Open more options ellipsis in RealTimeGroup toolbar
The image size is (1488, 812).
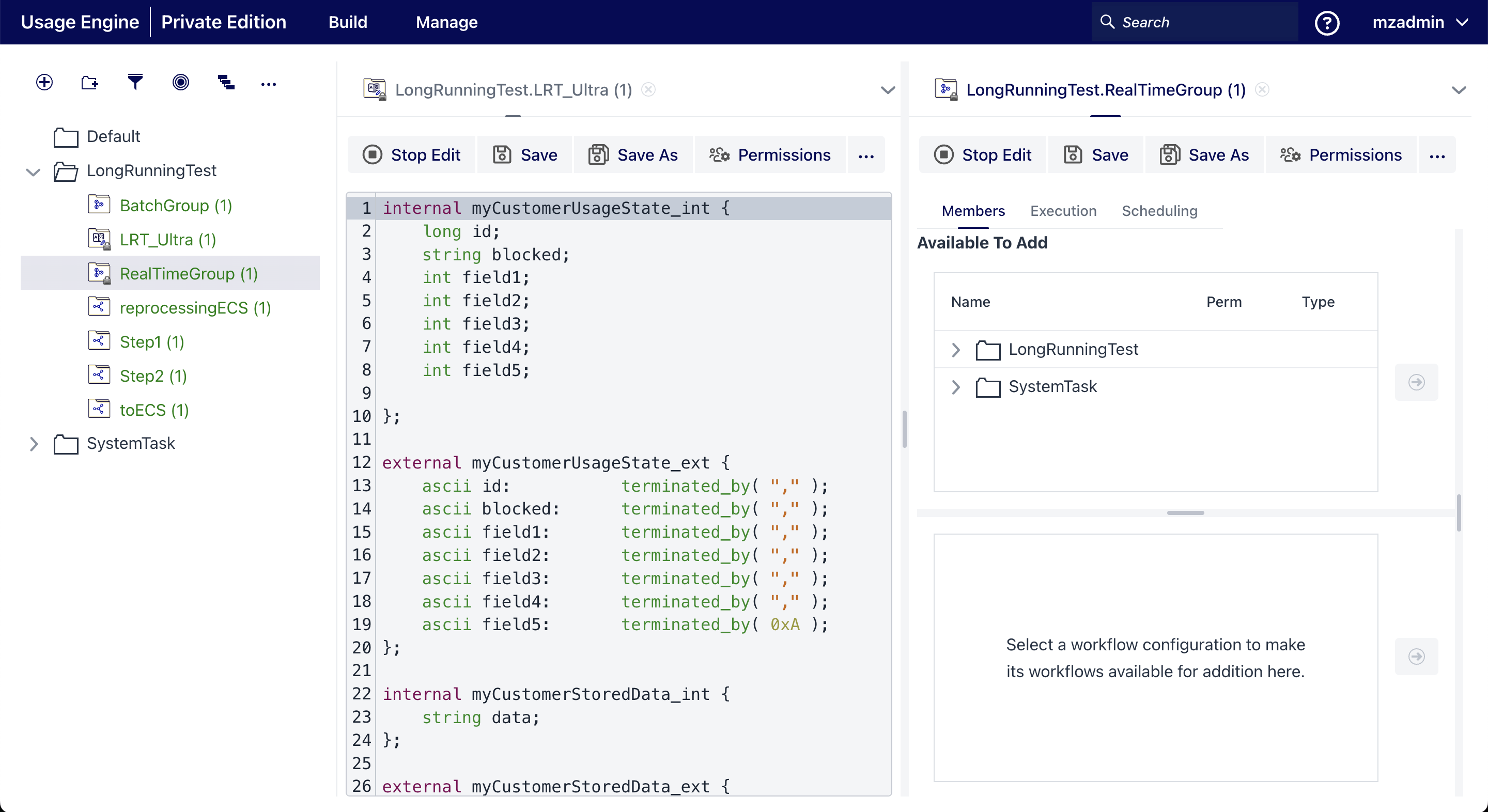[1438, 155]
